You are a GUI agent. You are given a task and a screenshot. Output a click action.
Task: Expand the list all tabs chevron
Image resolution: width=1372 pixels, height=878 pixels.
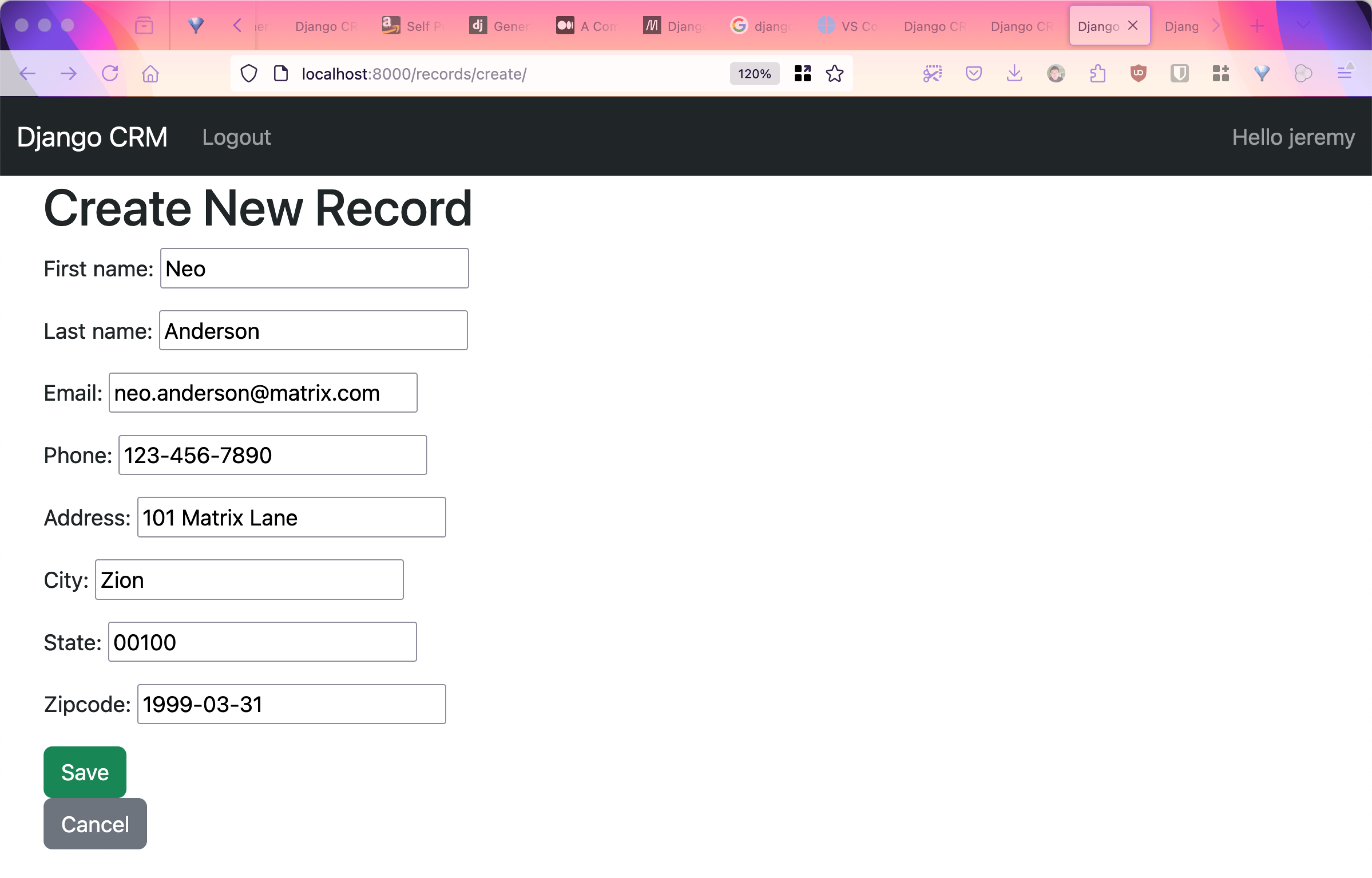click(1302, 26)
